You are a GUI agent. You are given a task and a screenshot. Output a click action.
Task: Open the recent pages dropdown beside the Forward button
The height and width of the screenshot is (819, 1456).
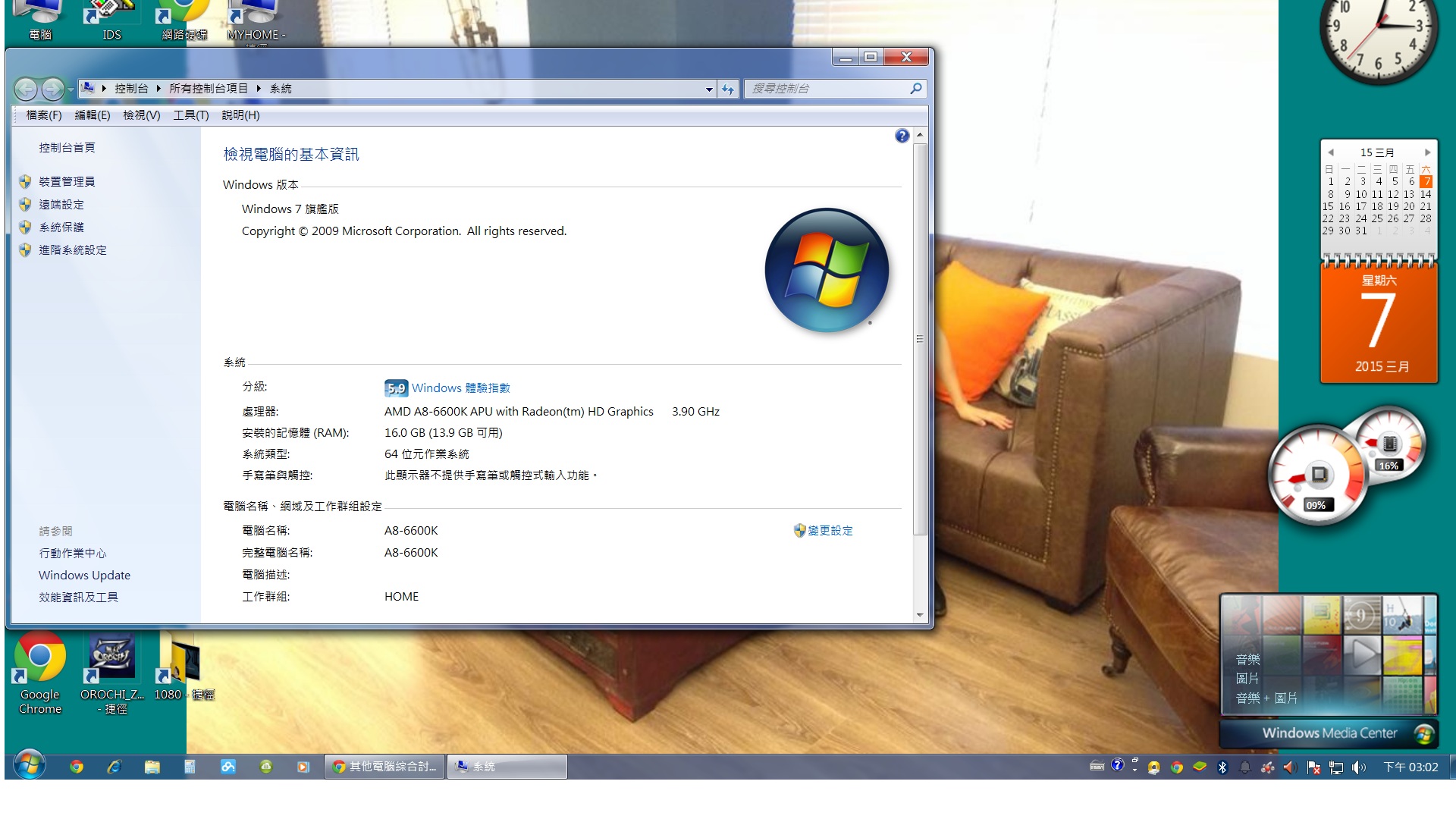click(71, 89)
